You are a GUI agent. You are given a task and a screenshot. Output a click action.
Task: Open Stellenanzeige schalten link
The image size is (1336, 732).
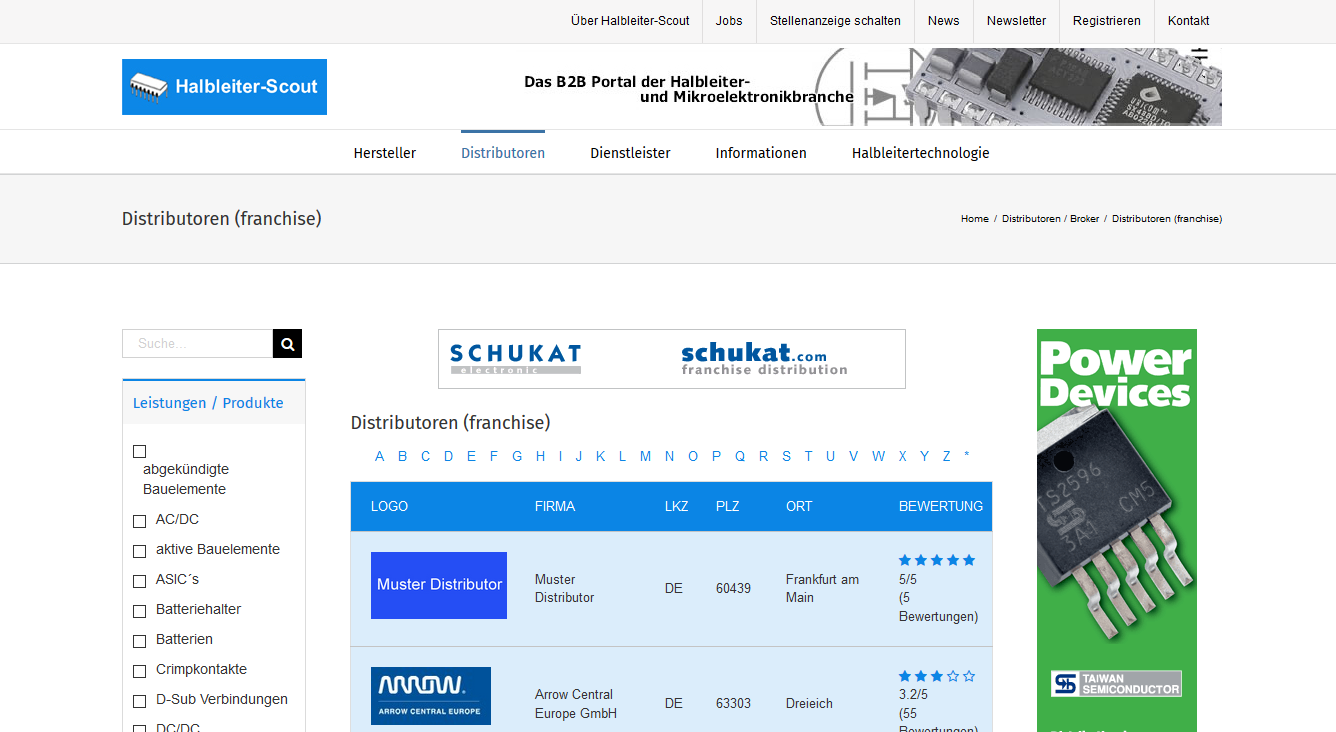click(x=835, y=21)
